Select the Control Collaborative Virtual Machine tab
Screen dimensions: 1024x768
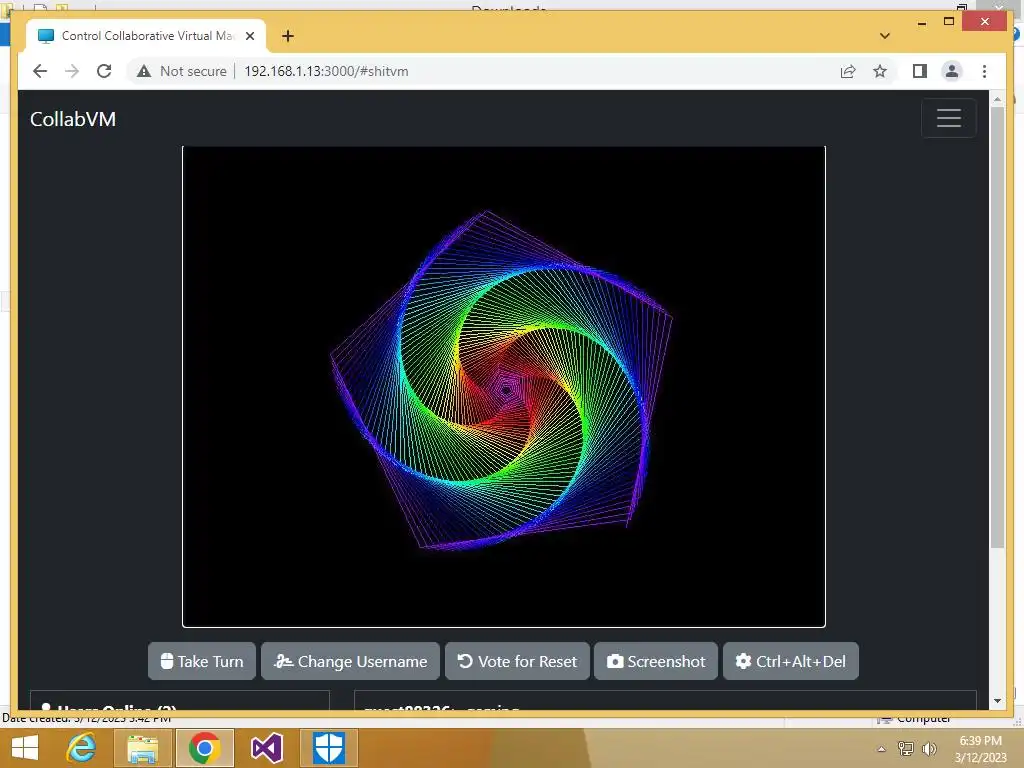pyautogui.click(x=146, y=36)
